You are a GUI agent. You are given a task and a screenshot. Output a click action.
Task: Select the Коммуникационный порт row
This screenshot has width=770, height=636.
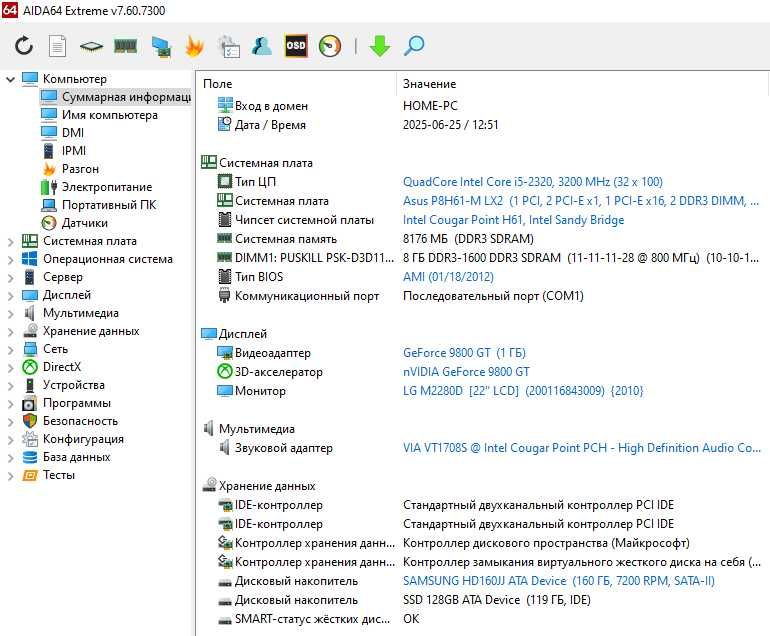pyautogui.click(x=481, y=296)
